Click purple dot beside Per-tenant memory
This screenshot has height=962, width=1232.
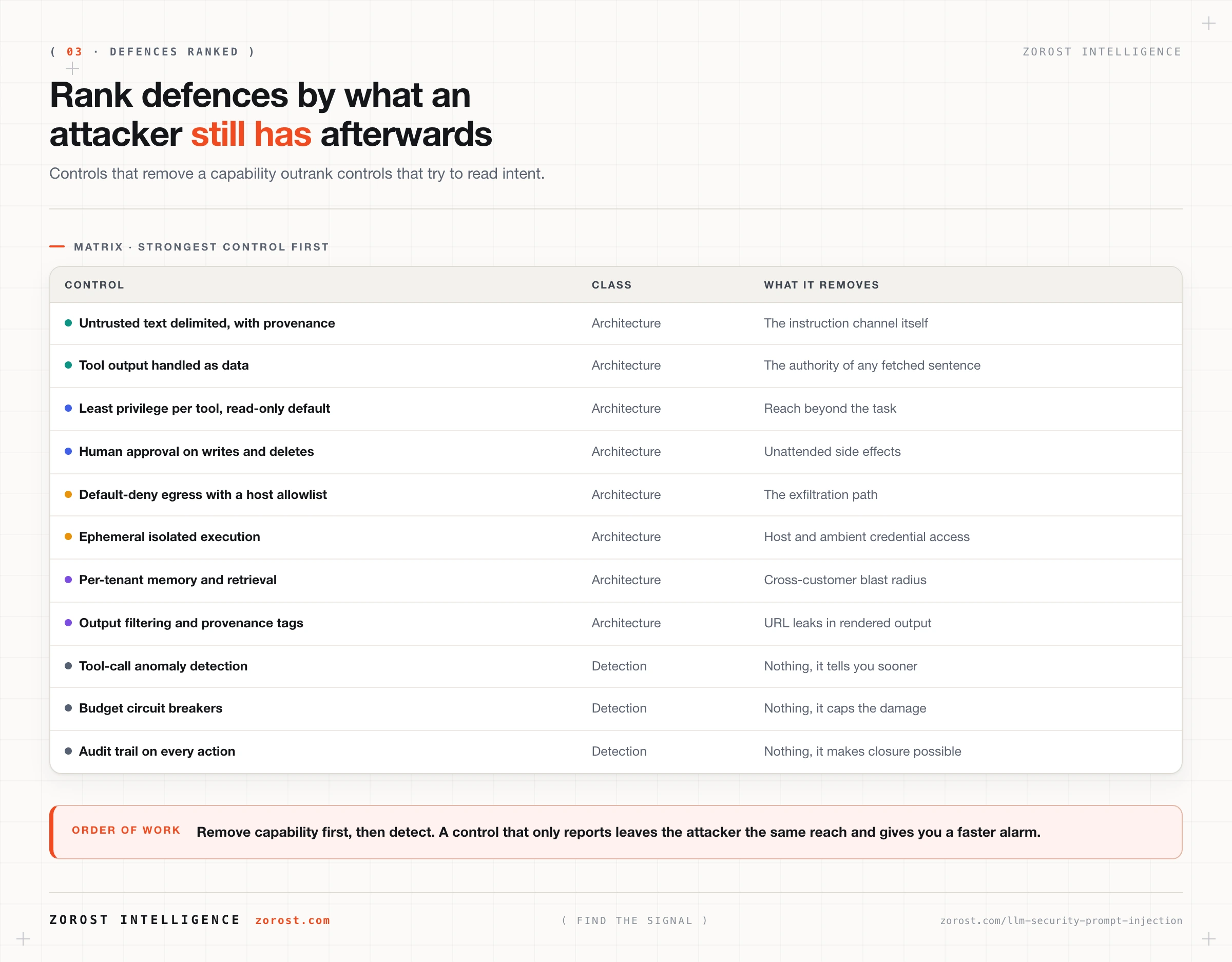pyautogui.click(x=68, y=580)
